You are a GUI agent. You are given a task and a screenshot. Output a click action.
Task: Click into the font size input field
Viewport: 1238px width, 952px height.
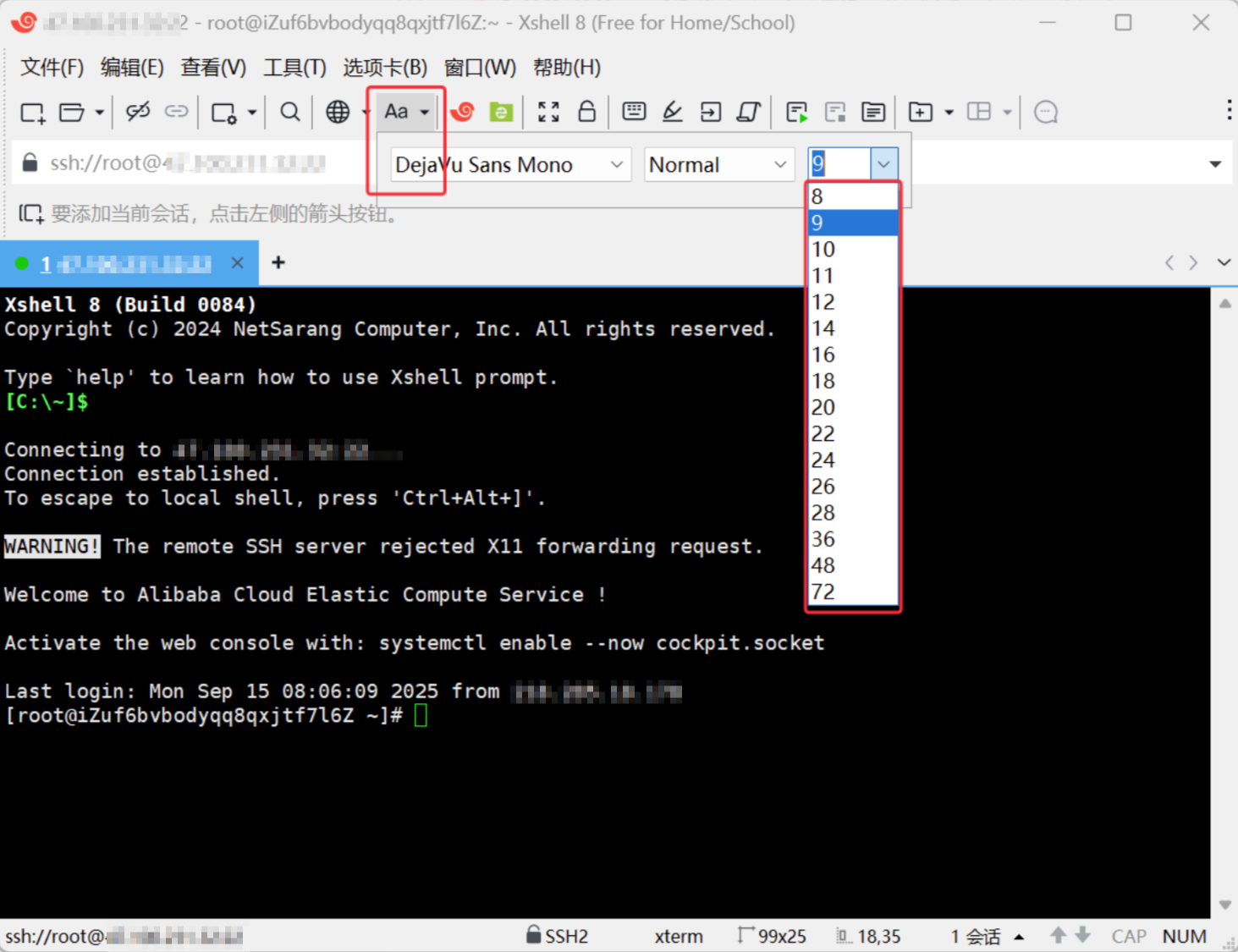coord(839,164)
